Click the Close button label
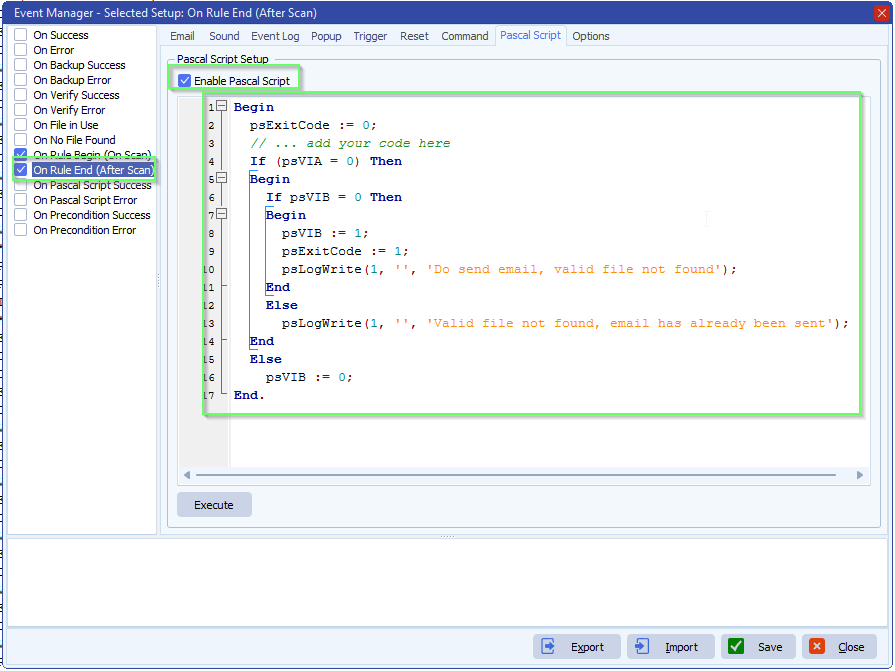This screenshot has width=895, height=671. coord(851,647)
